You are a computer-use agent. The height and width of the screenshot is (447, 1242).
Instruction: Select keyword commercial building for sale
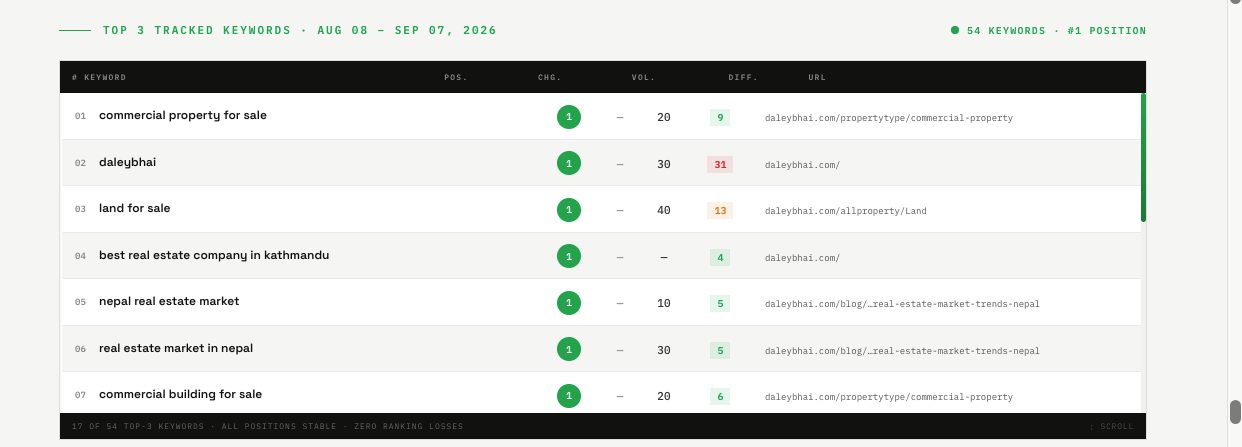point(180,394)
